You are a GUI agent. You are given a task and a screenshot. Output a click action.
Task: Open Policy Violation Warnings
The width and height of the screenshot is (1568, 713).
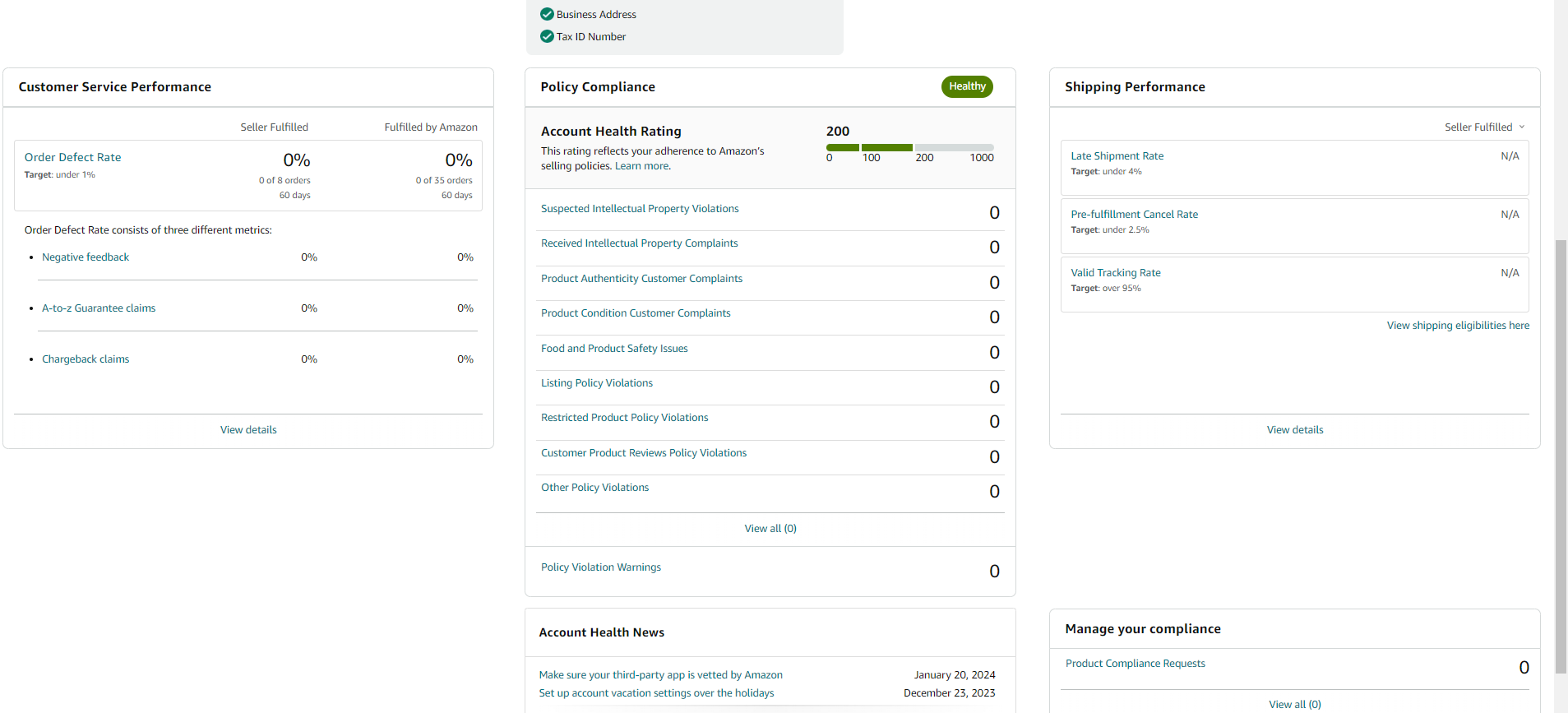click(x=601, y=567)
